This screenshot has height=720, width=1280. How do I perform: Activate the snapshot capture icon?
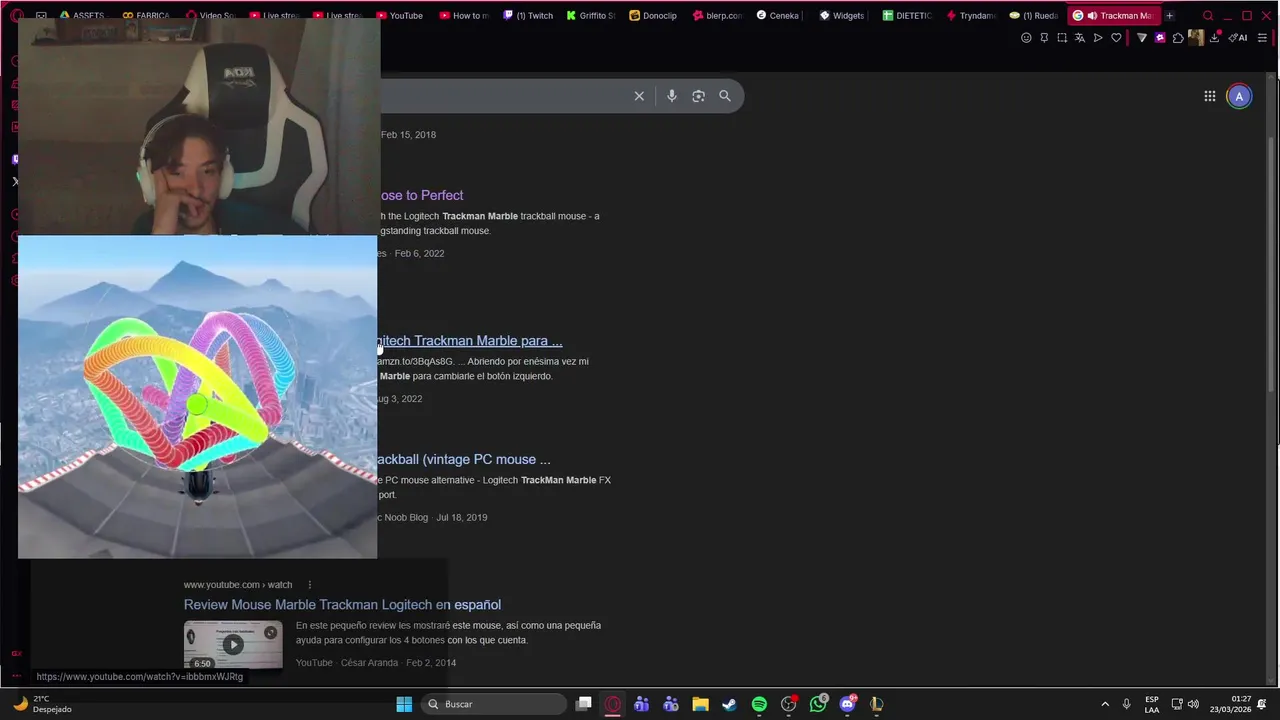(1062, 38)
